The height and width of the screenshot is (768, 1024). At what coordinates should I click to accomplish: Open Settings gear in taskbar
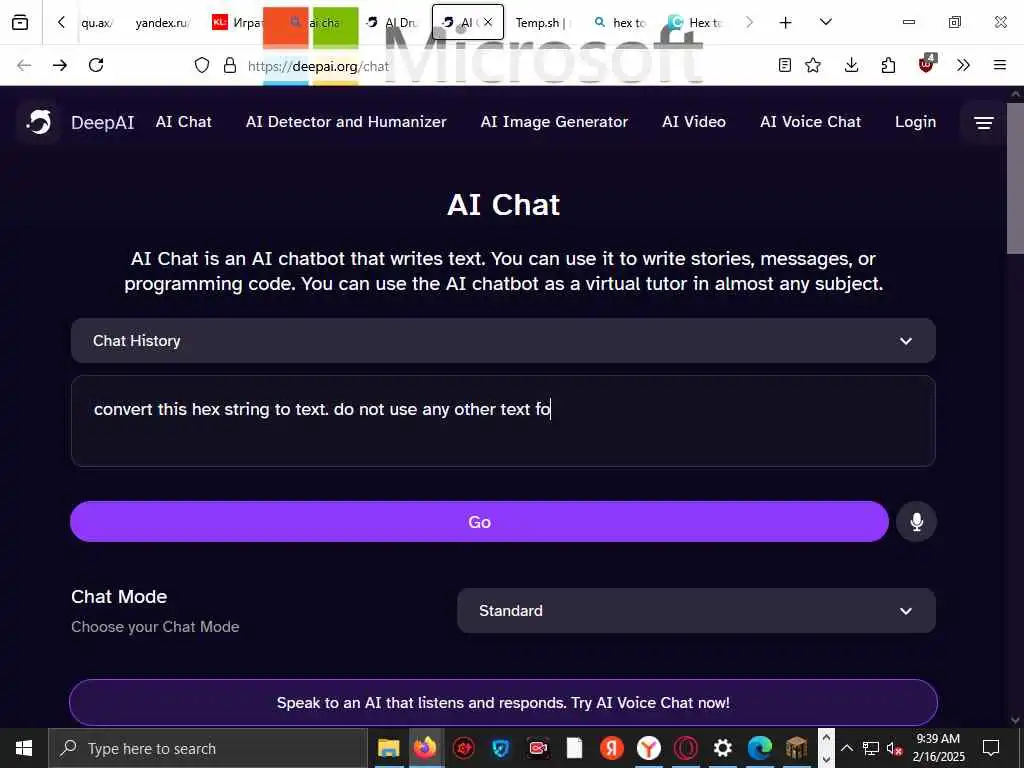click(722, 748)
